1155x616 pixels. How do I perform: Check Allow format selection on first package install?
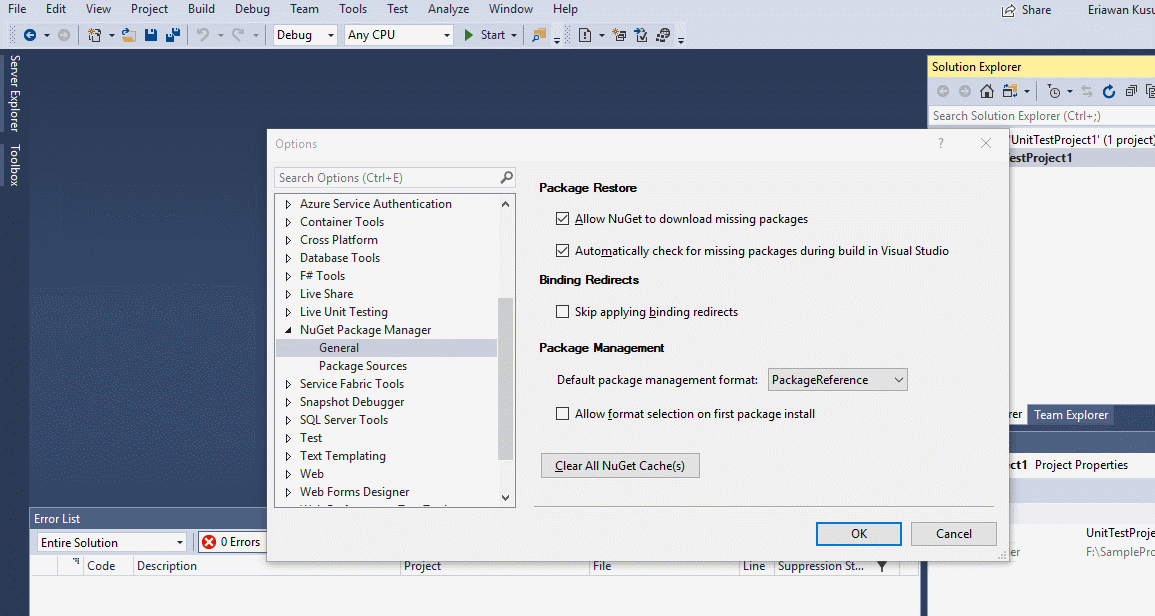563,414
